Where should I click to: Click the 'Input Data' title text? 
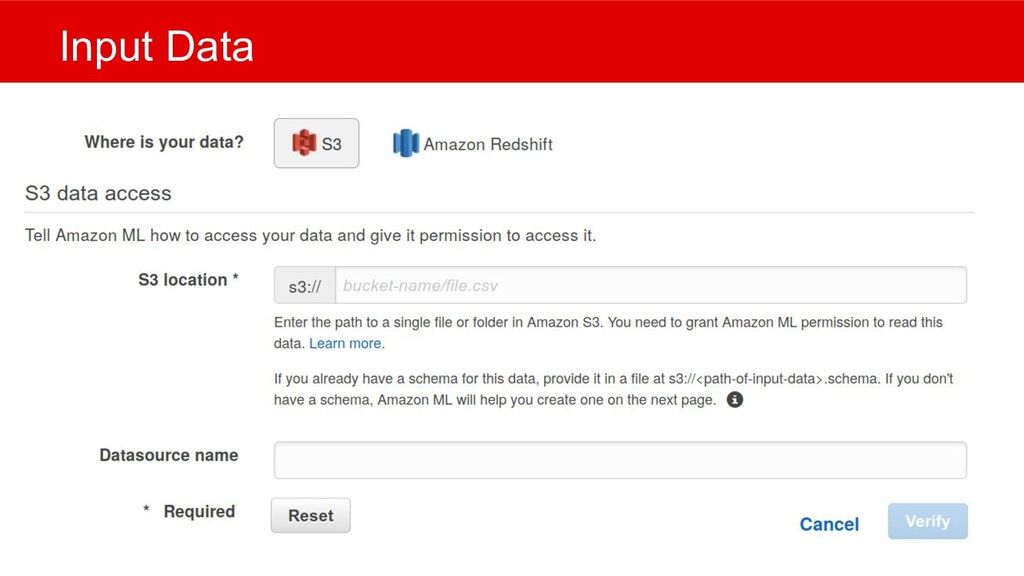(x=157, y=46)
